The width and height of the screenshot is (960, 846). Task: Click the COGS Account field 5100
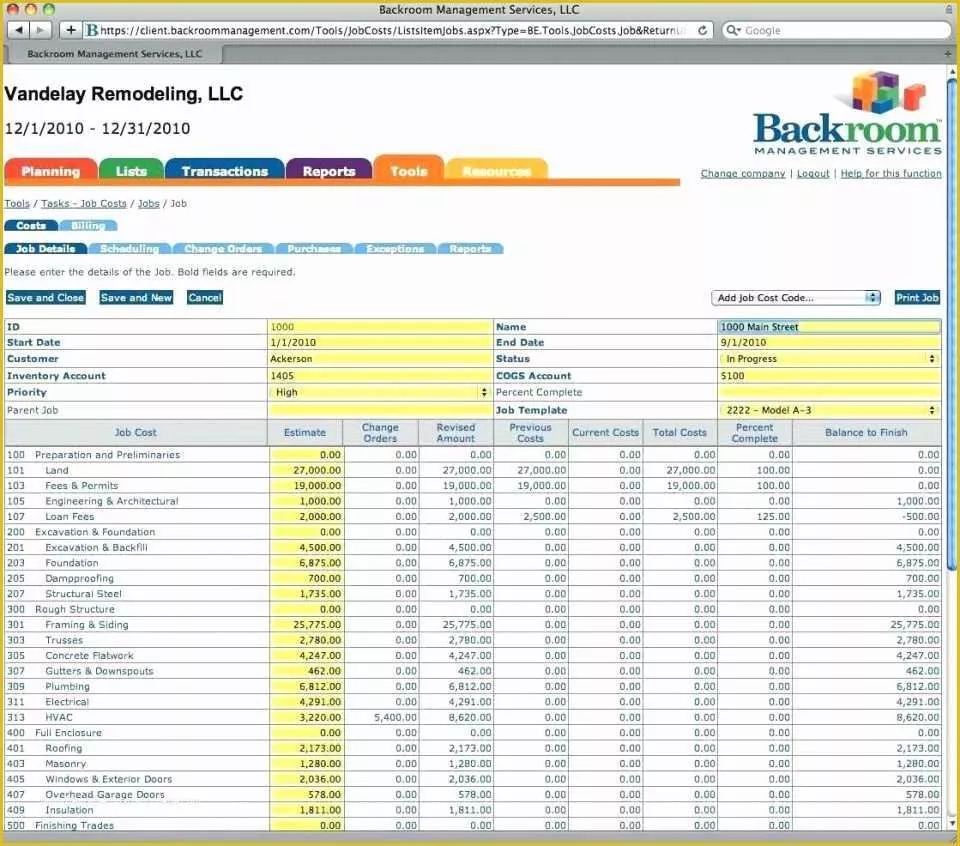(829, 376)
